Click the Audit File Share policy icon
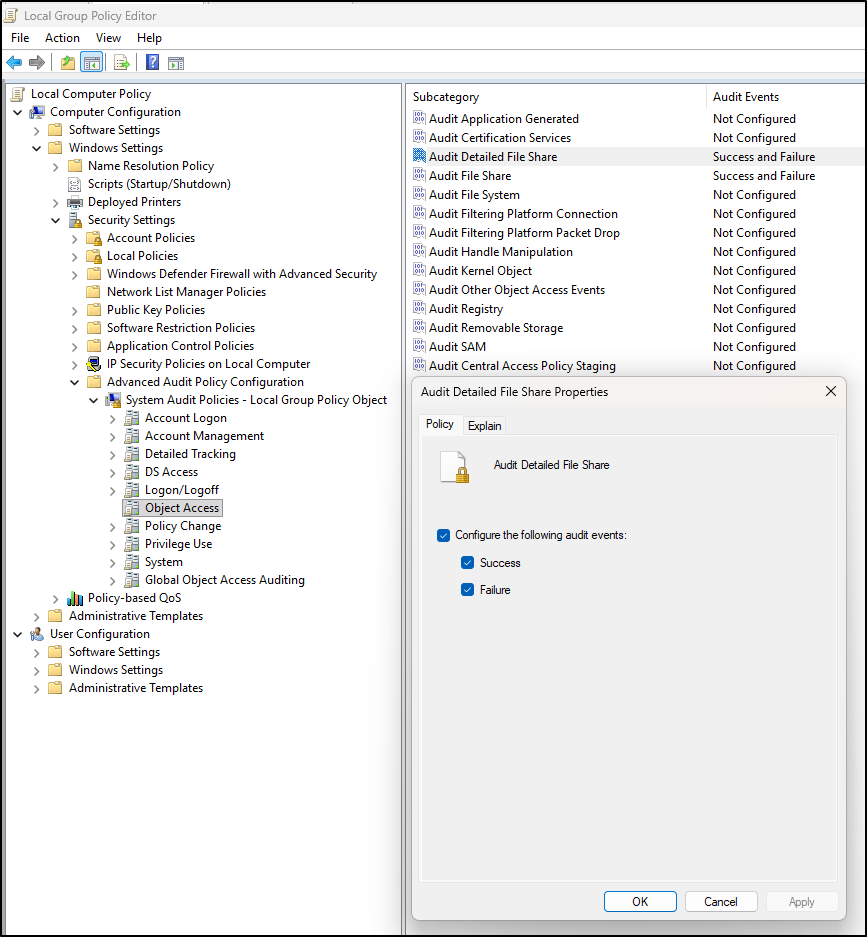Viewport: 867px width, 937px height. click(419, 175)
